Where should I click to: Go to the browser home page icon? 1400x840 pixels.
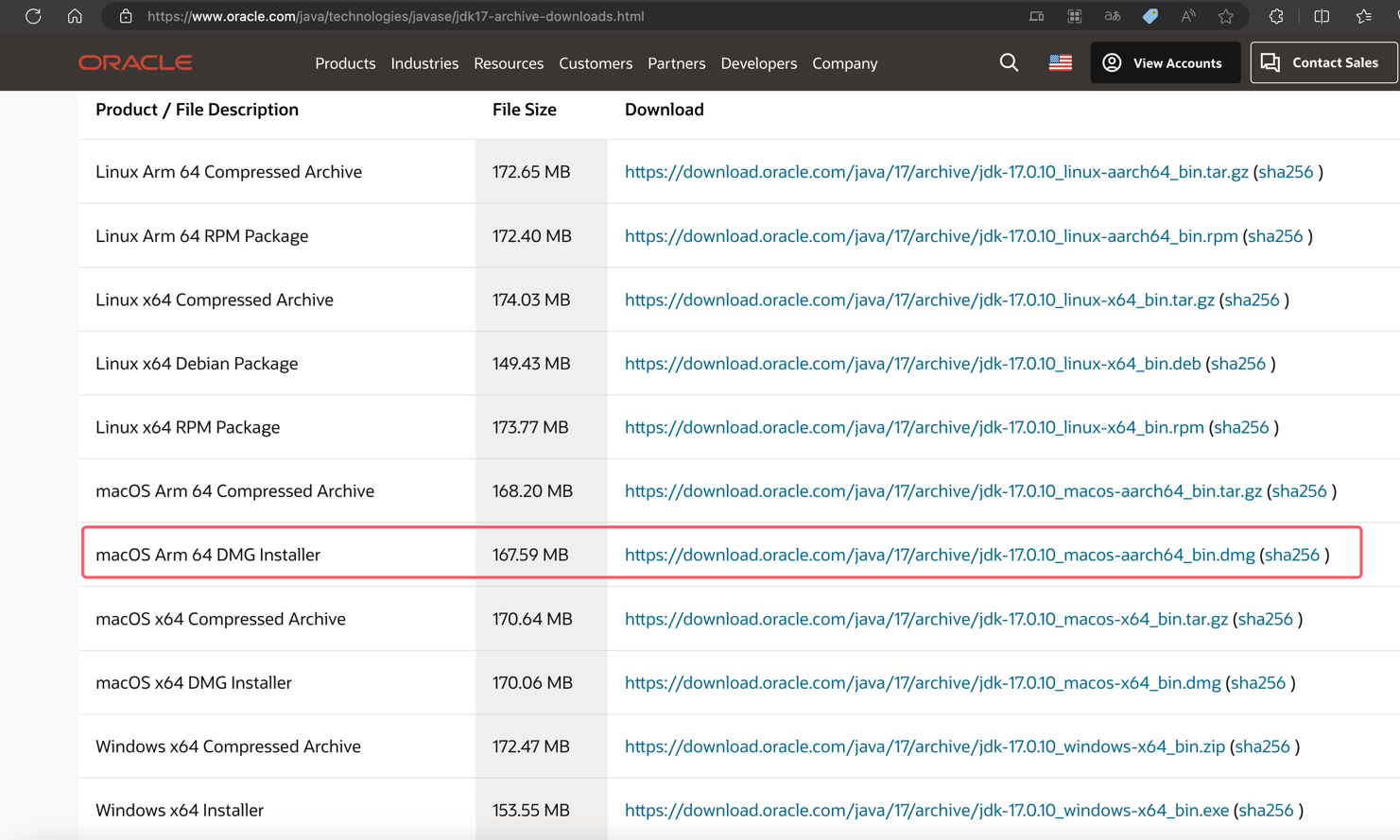tap(75, 16)
